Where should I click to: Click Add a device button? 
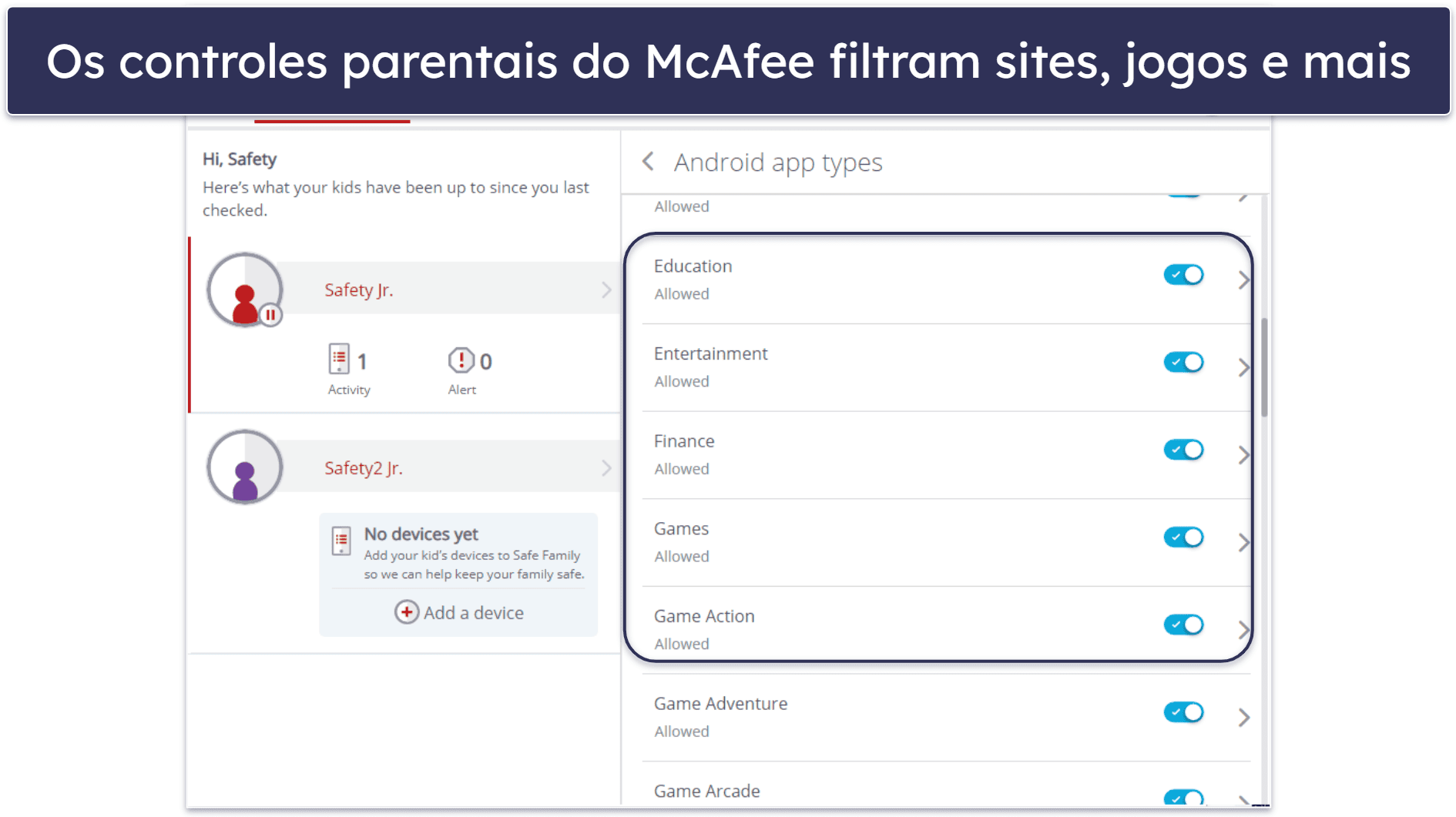coord(459,612)
